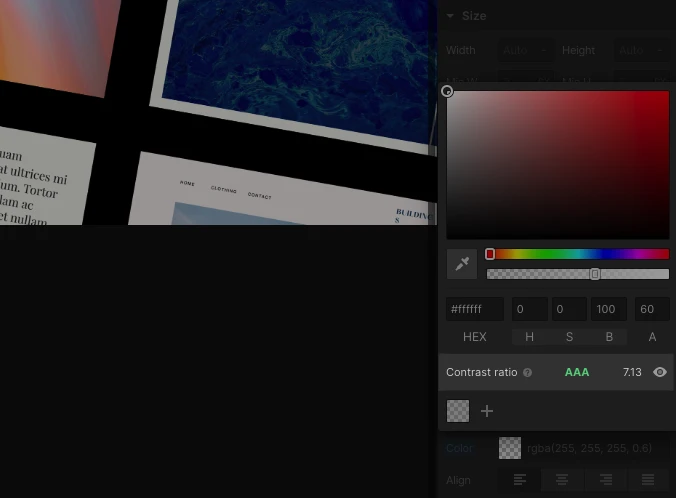This screenshot has height=498, width=676.
Task: Click the #ffffff hex input field
Action: pyautogui.click(x=475, y=310)
